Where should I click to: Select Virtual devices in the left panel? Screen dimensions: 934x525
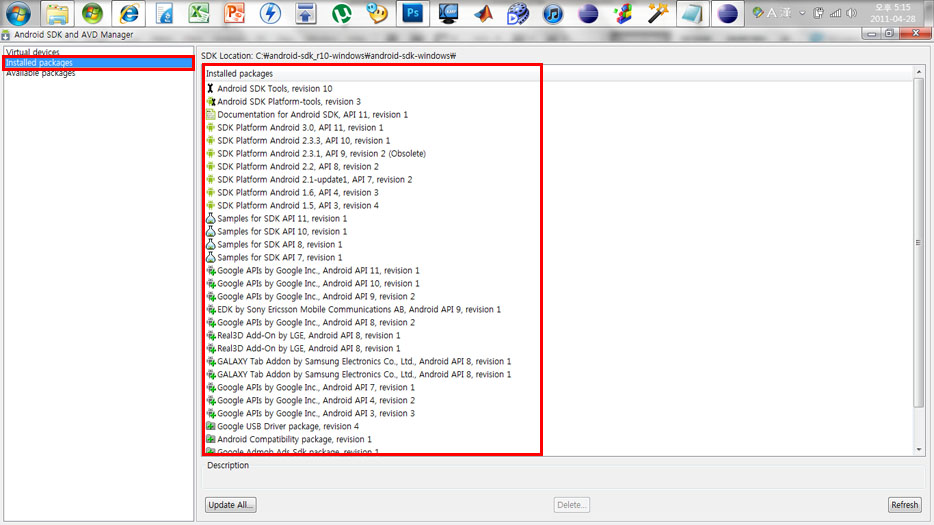(32, 52)
